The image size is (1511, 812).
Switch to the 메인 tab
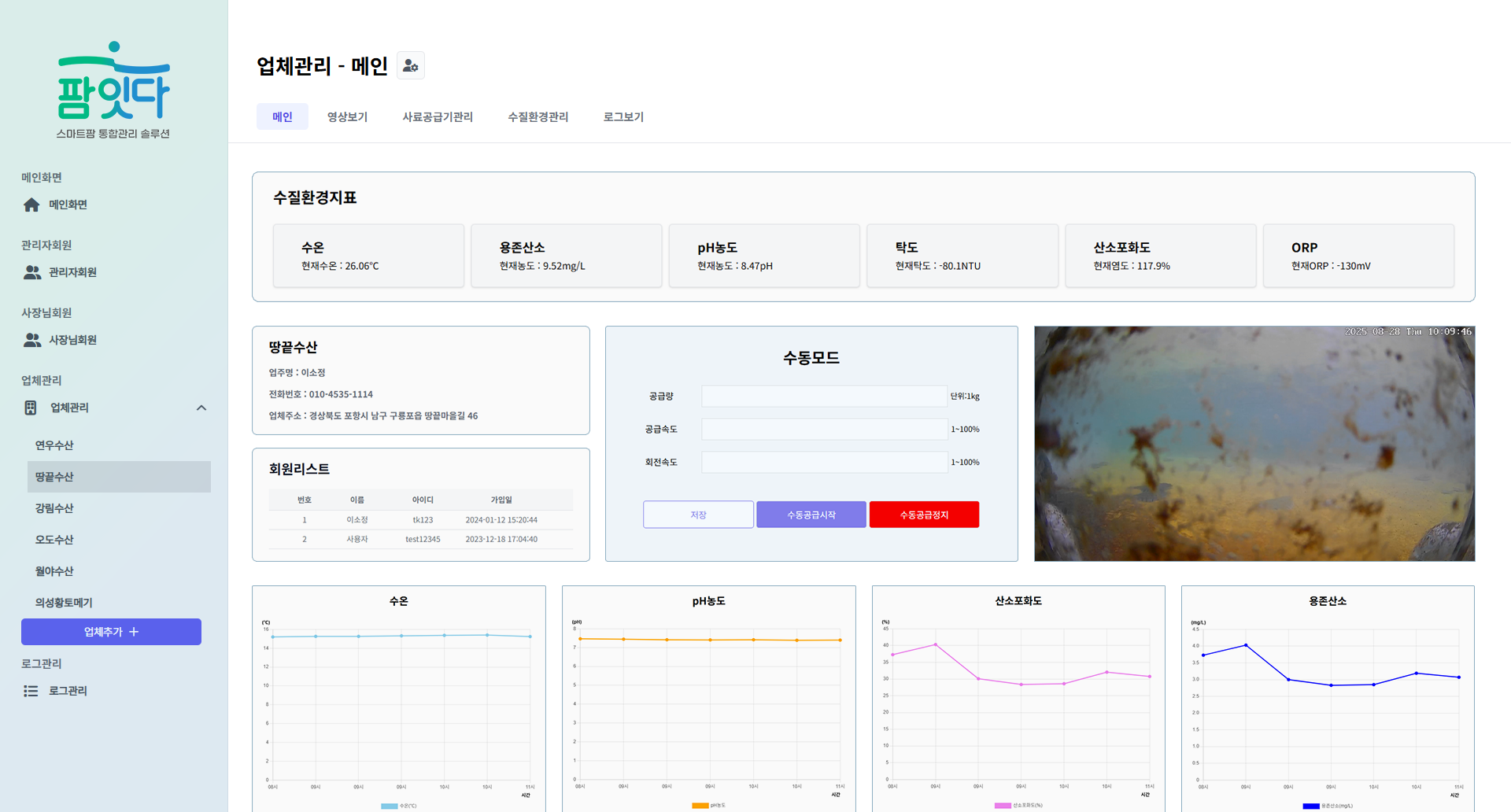283,116
